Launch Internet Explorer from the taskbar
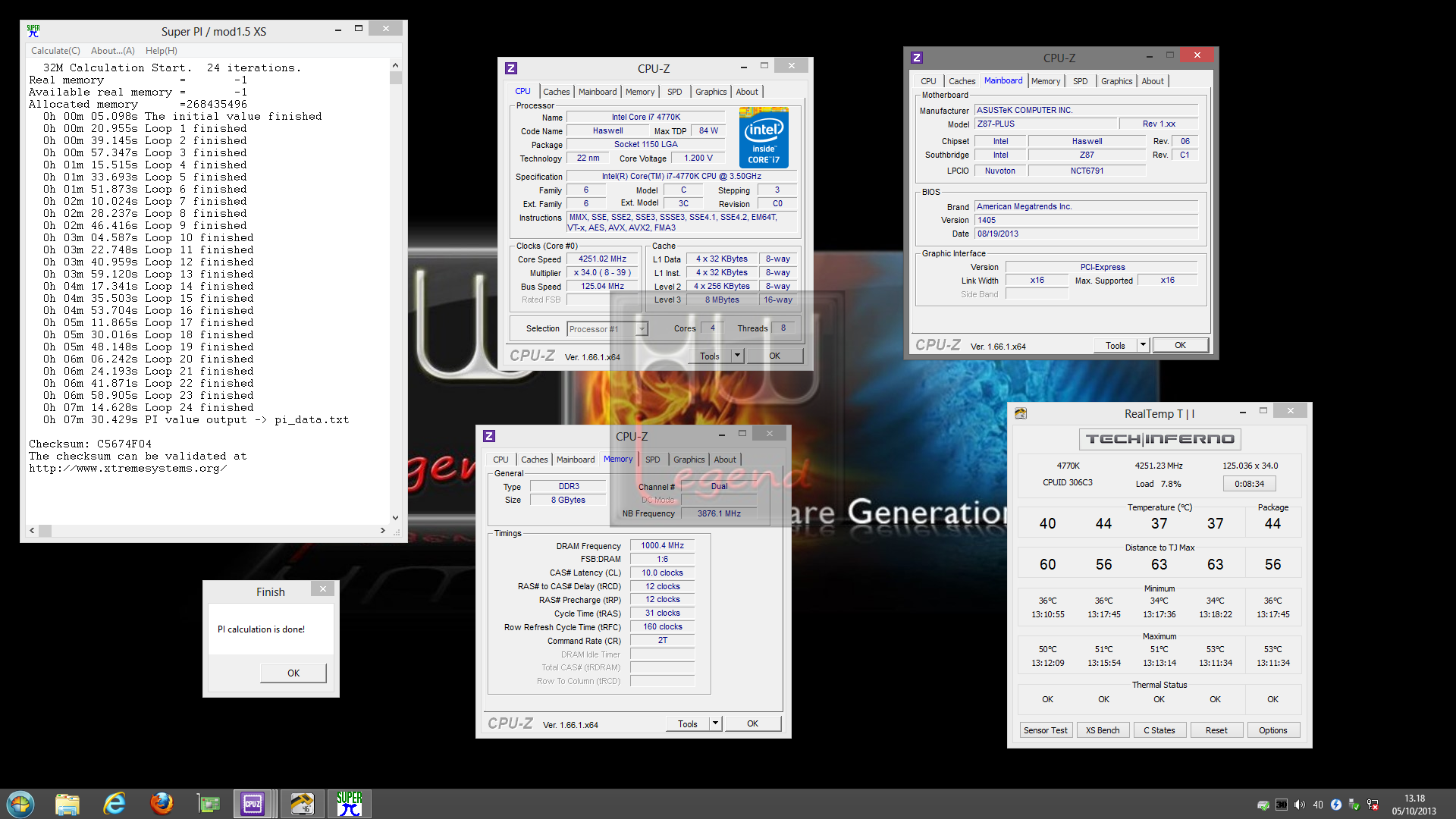 pyautogui.click(x=115, y=803)
